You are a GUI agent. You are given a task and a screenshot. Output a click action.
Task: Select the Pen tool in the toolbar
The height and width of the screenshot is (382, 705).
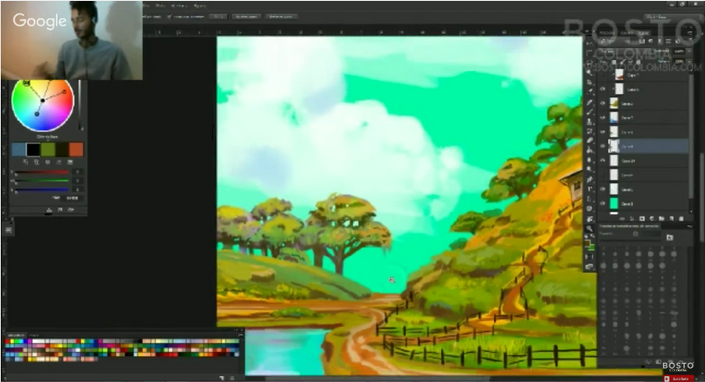pyautogui.click(x=589, y=180)
